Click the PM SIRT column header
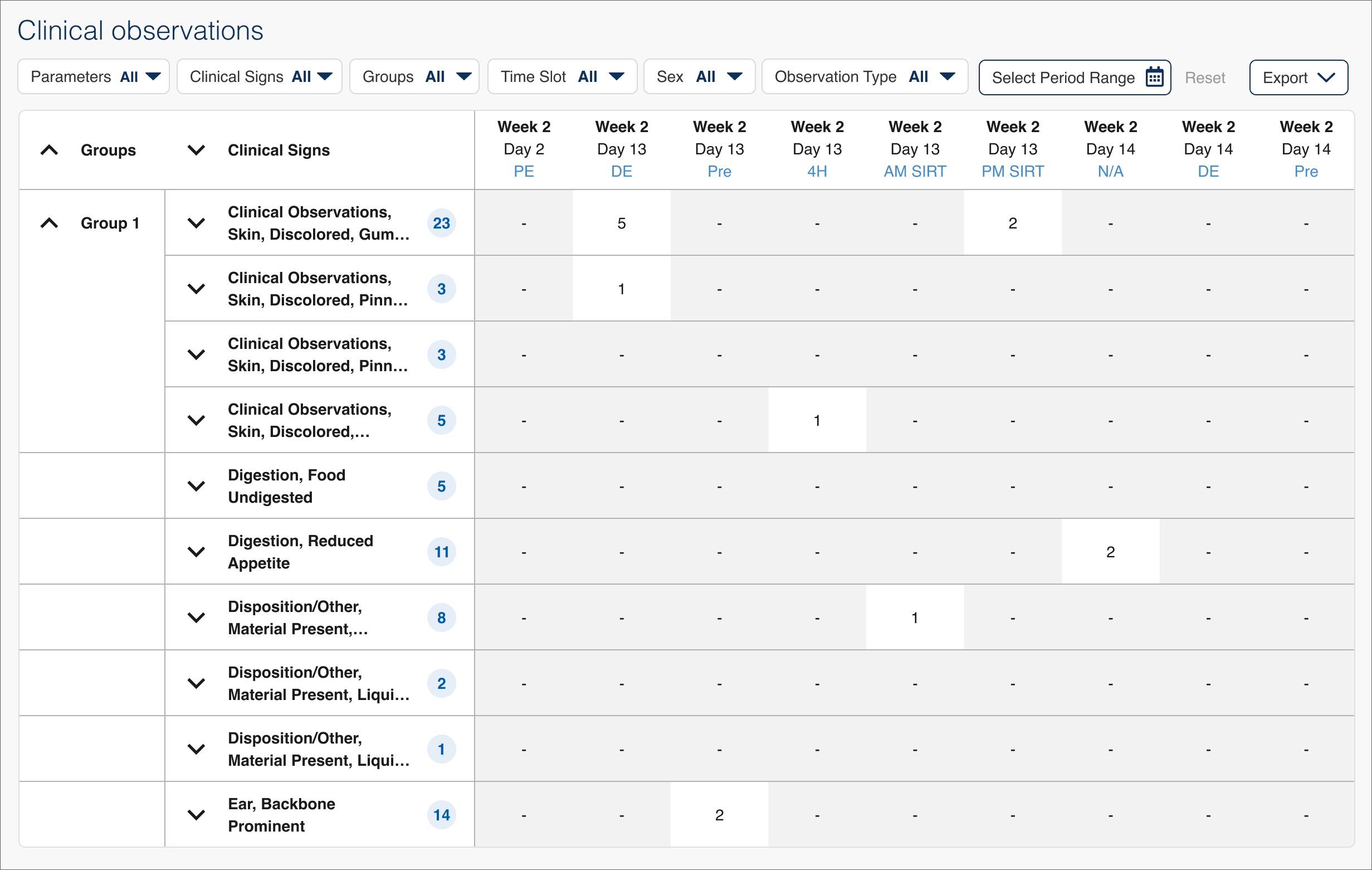 [1013, 149]
